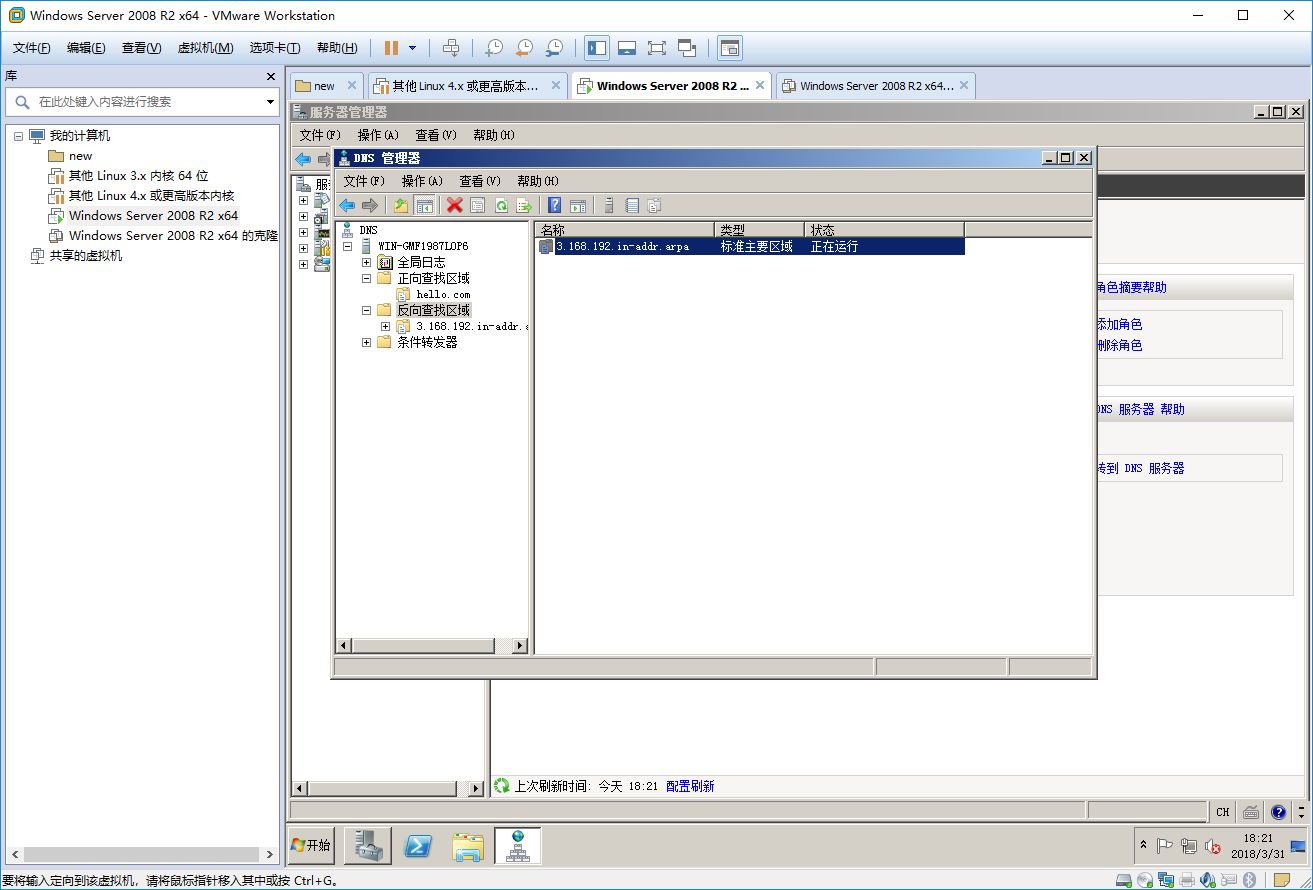Click the red X delete icon in DNS toolbar
Screen dimensions: 1313x890
(454, 205)
